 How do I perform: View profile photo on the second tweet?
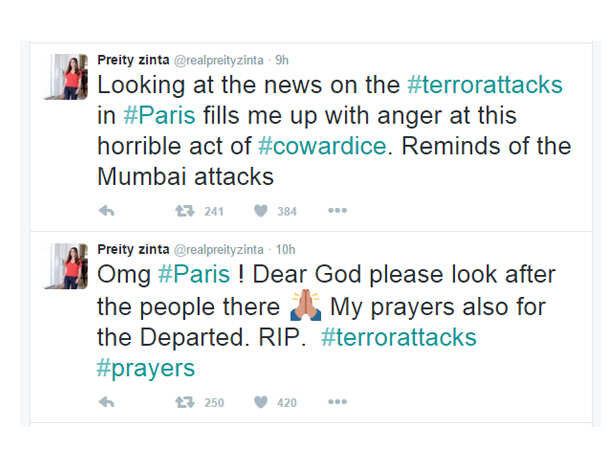click(x=66, y=266)
